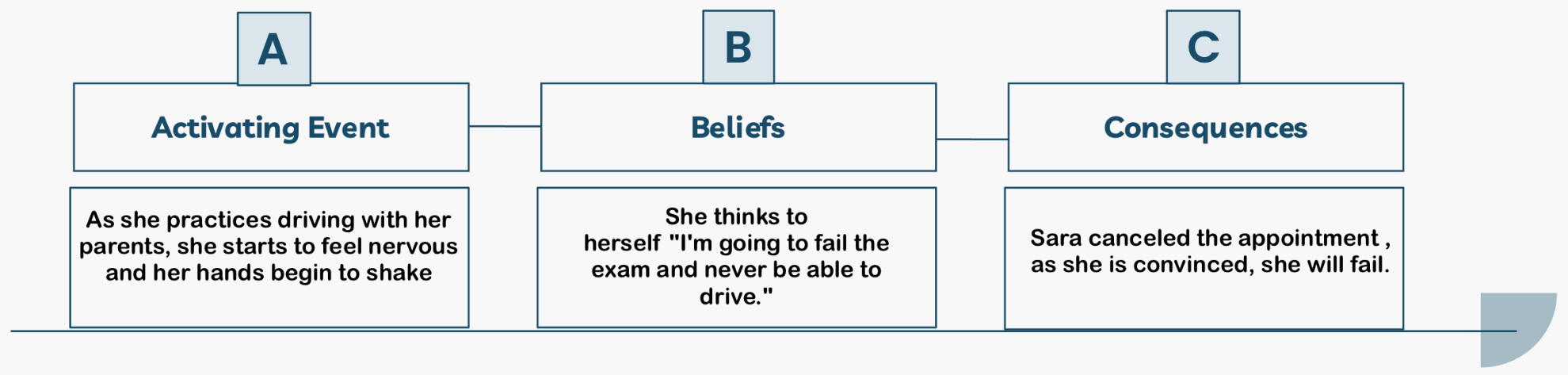
Task: Click the letter B box
Action: pos(738,48)
